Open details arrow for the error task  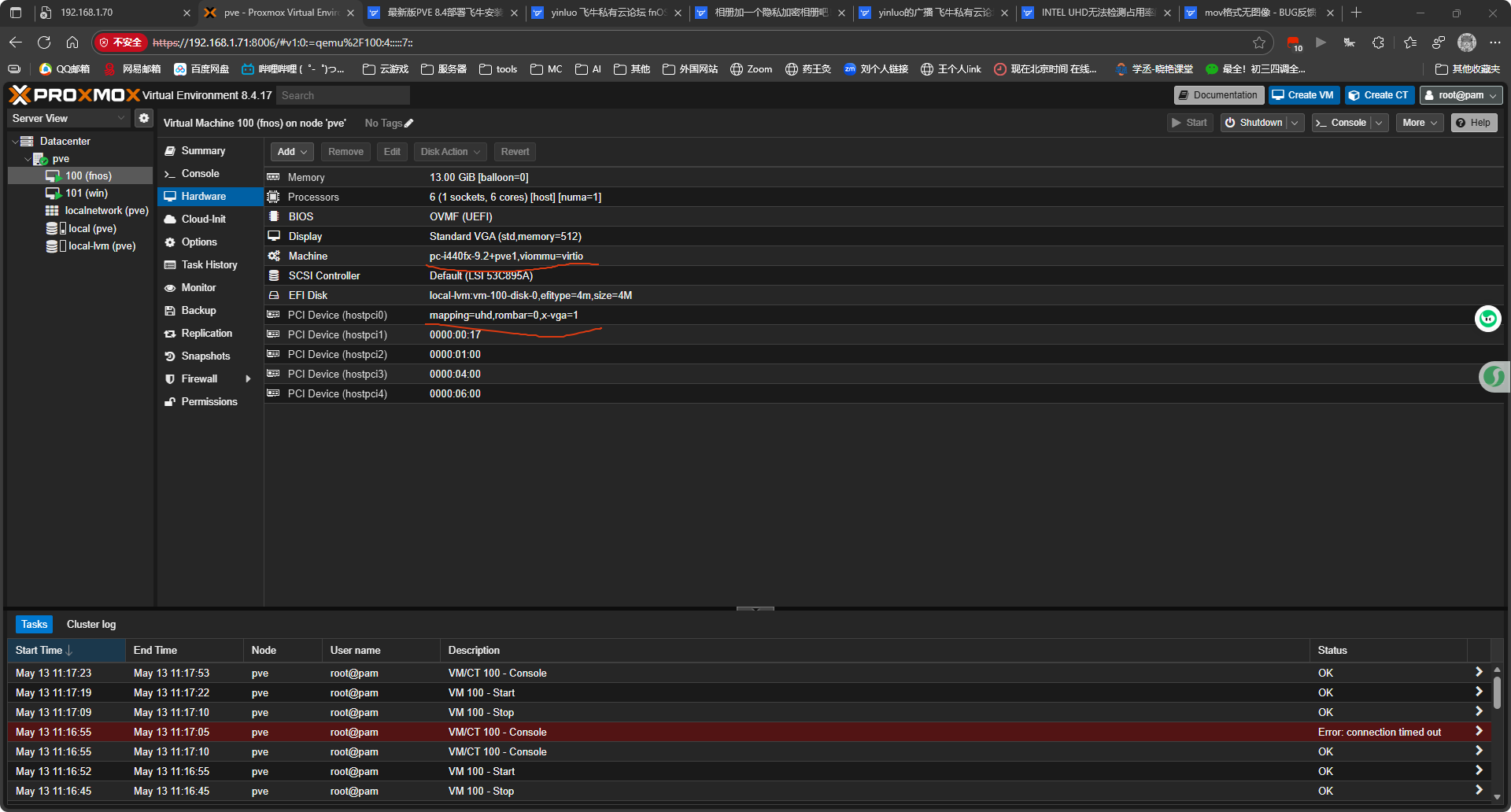tap(1479, 732)
